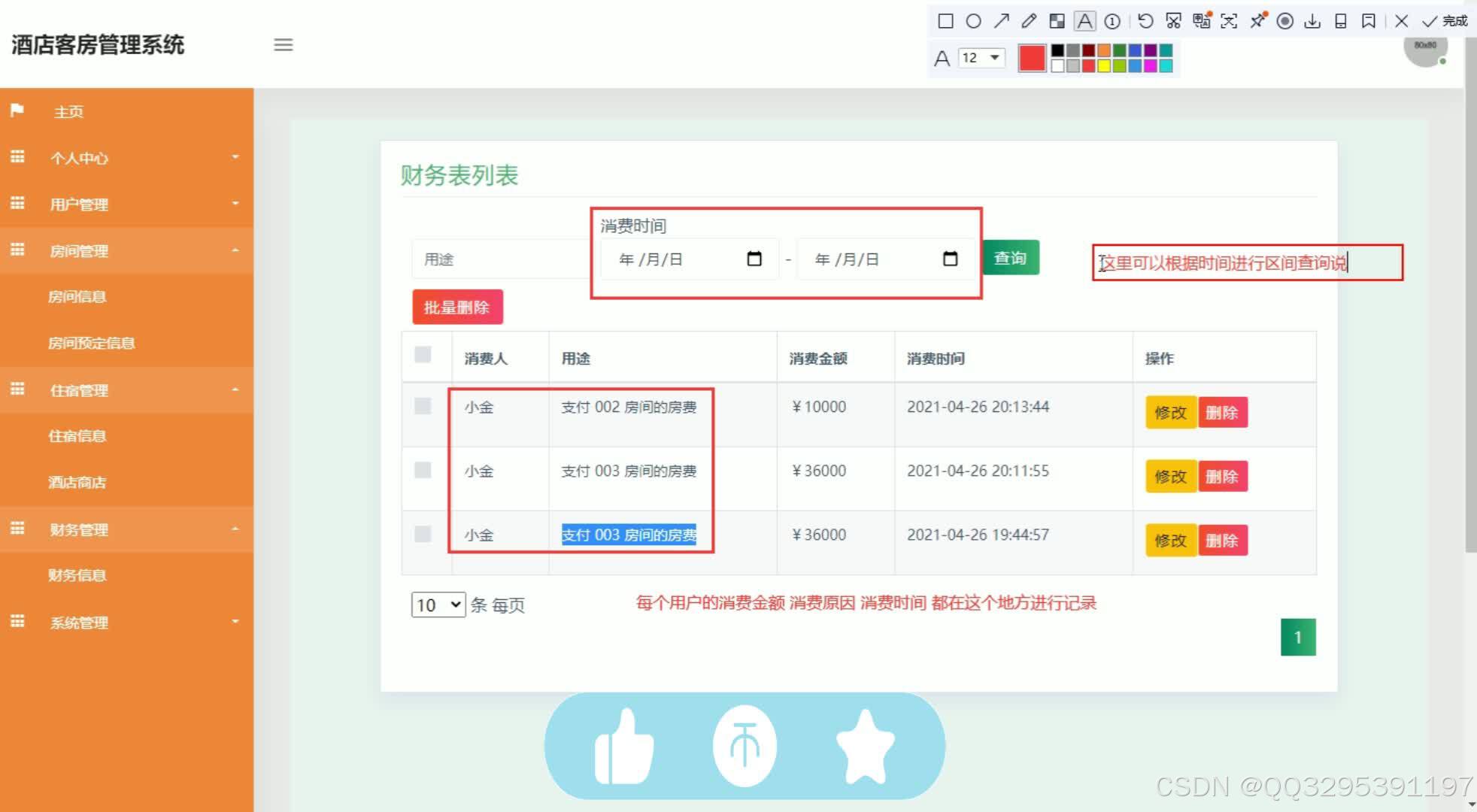Click 删除 for the 20:11:55 row
The image size is (1477, 812).
[1222, 476]
